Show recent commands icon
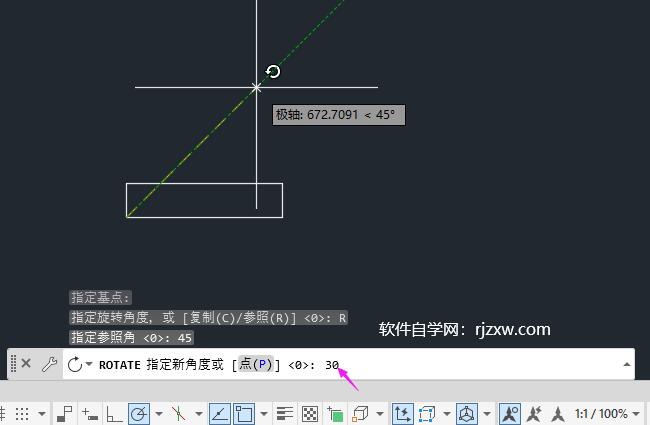 tap(75, 364)
